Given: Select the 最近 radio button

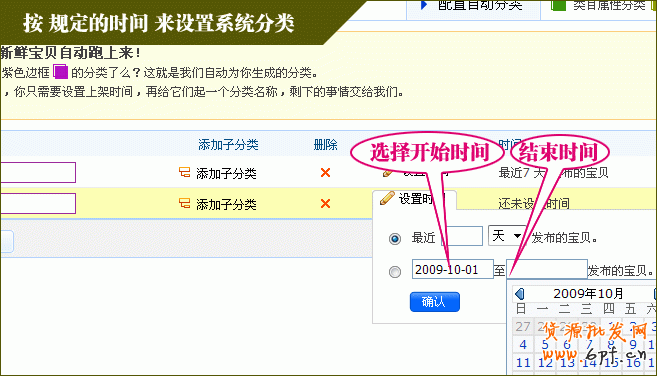Looking at the screenshot, I should click(x=395, y=239).
